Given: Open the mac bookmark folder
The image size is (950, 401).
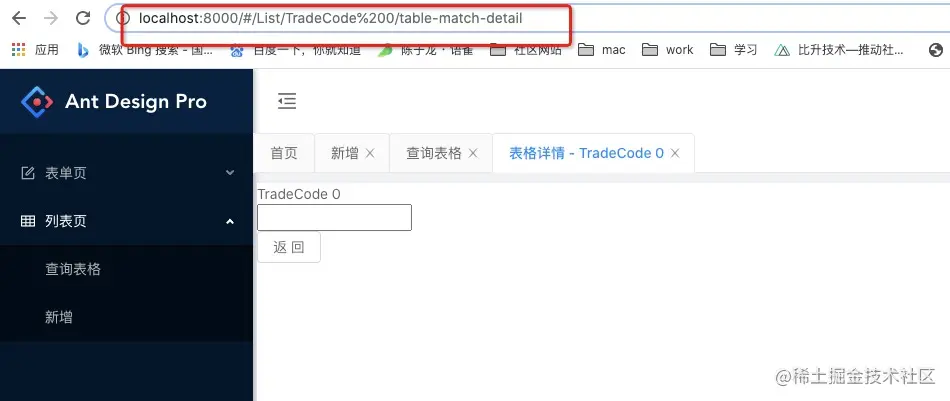Looking at the screenshot, I should point(602,50).
